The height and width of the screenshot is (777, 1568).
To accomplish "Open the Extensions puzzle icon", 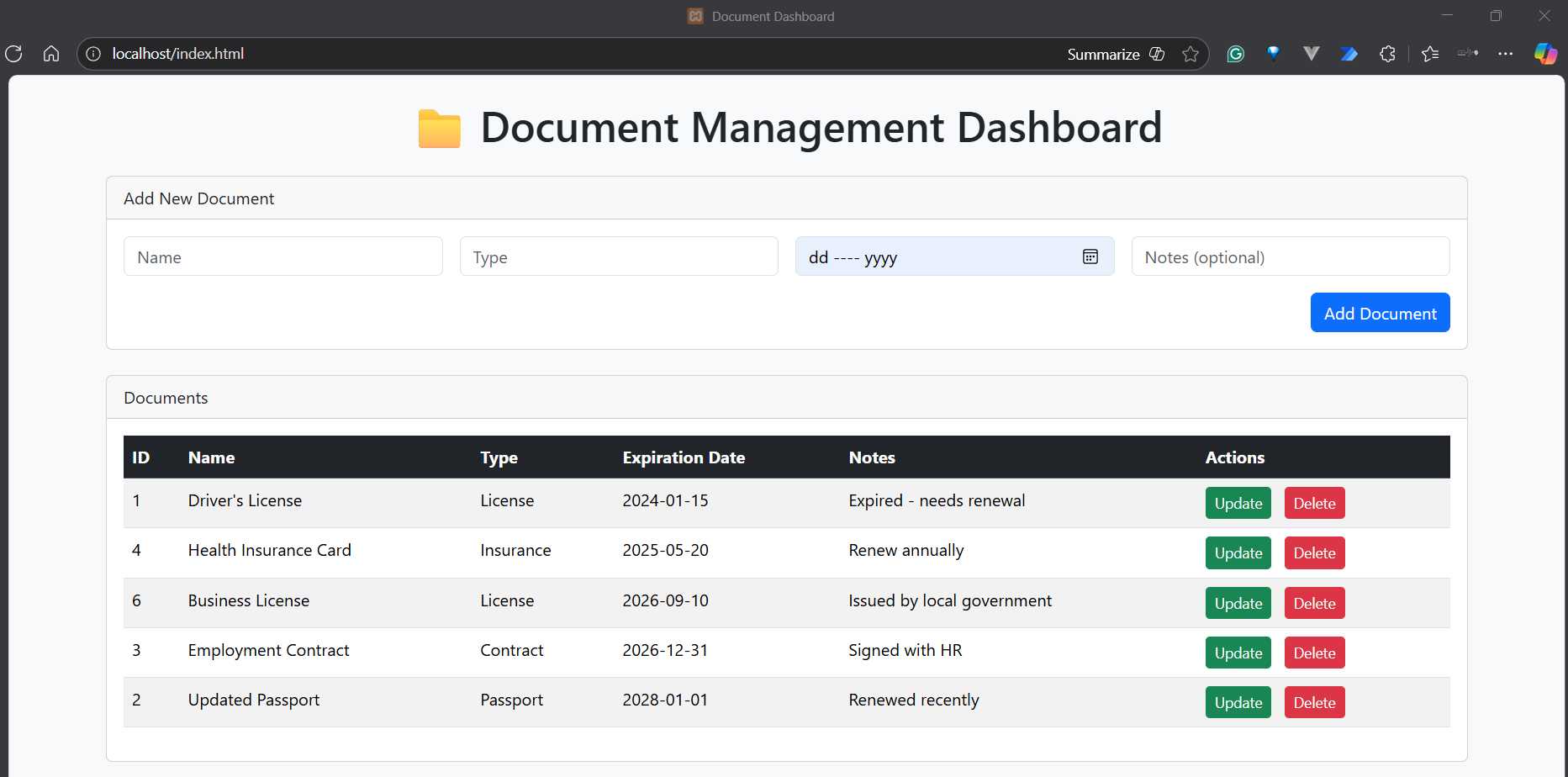I will click(1387, 54).
